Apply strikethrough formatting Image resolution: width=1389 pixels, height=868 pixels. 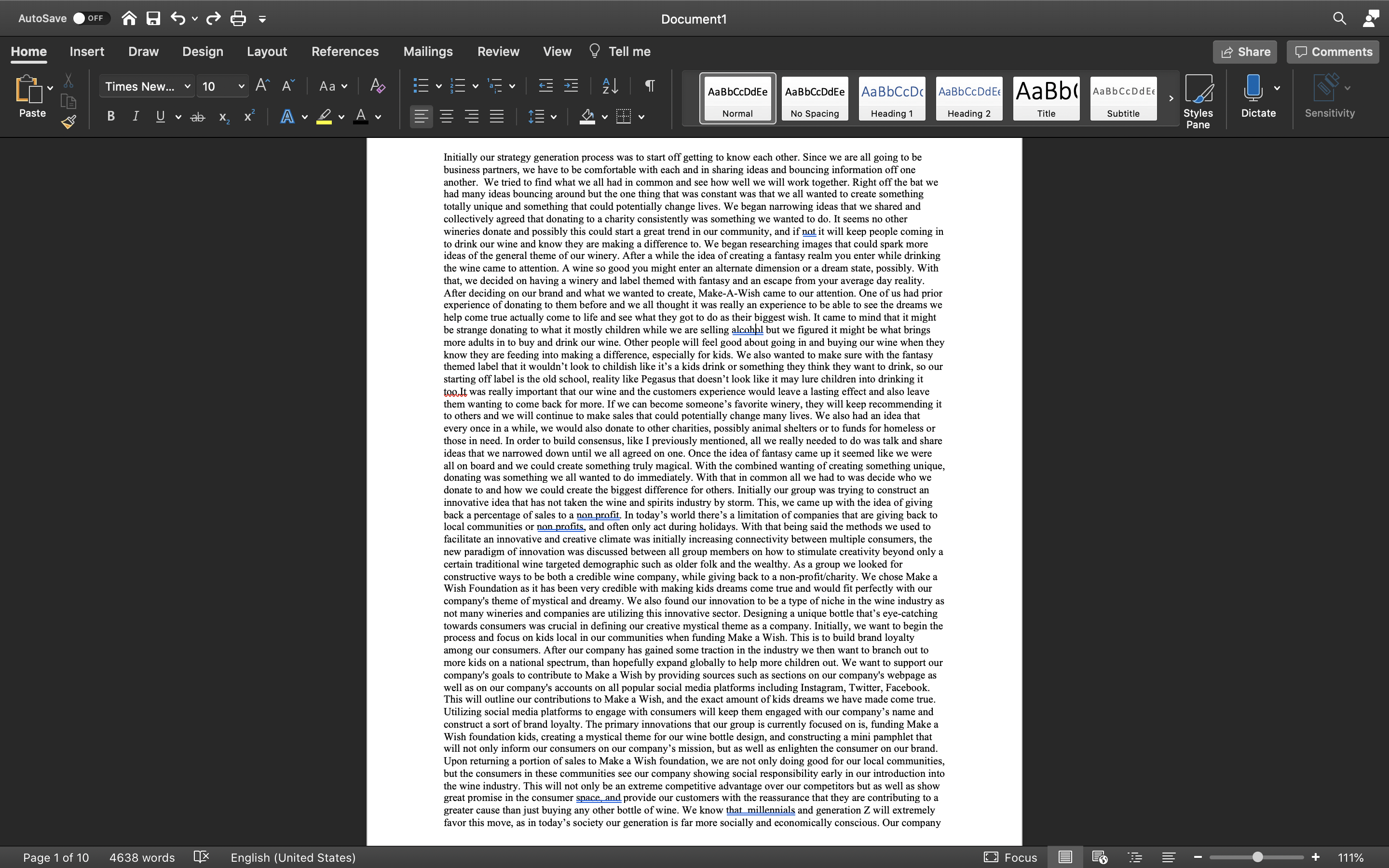click(x=197, y=117)
